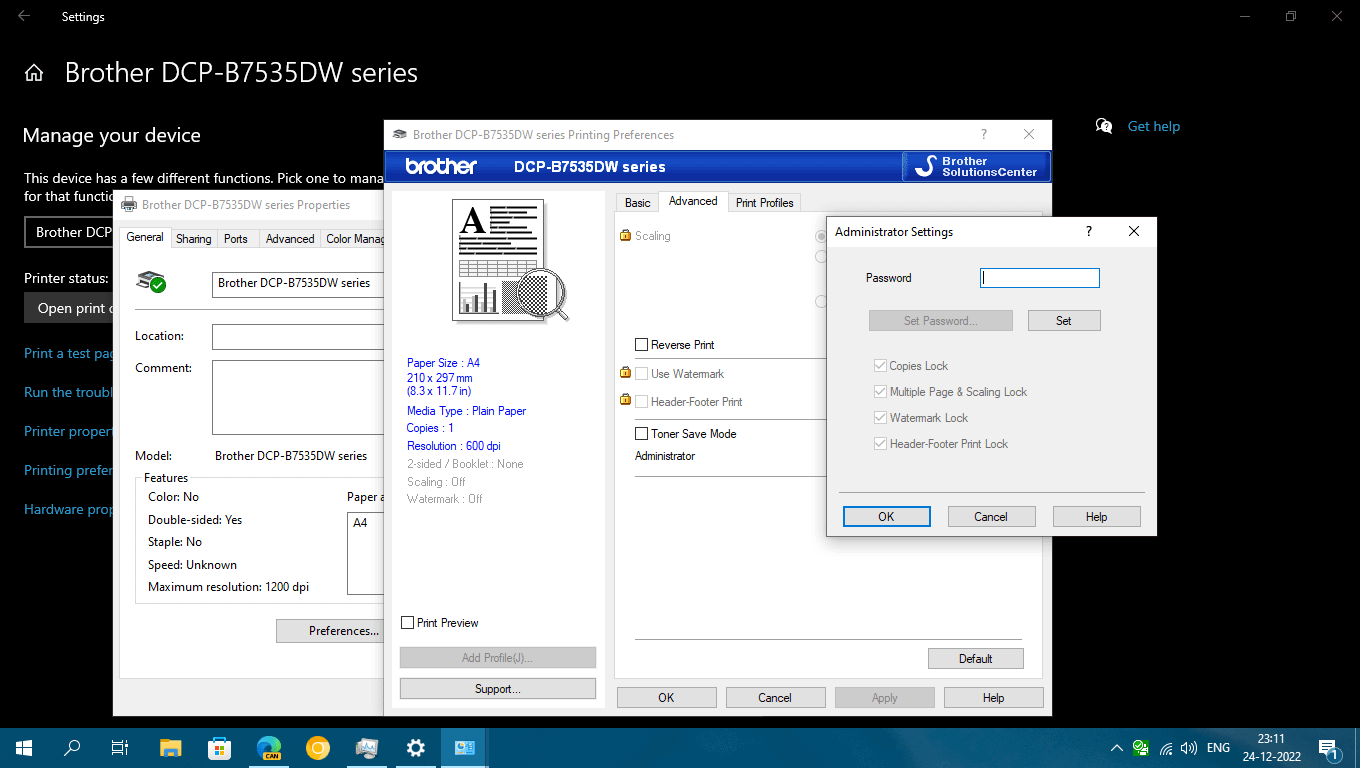This screenshot has width=1360, height=768.
Task: Click the lock icon beside Use Watermark
Action: pos(625,373)
